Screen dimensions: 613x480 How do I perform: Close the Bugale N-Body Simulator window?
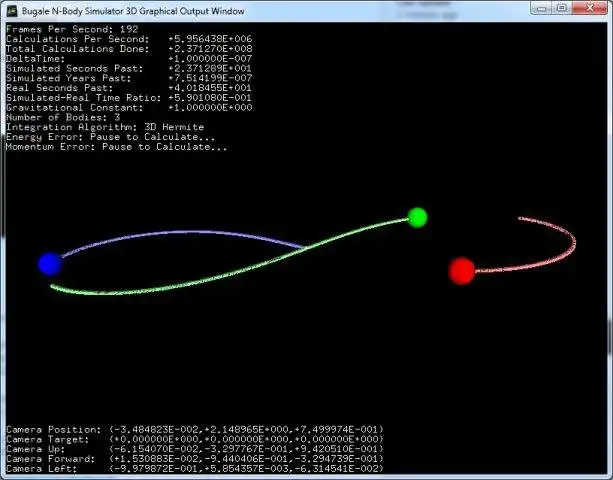click(x=590, y=9)
